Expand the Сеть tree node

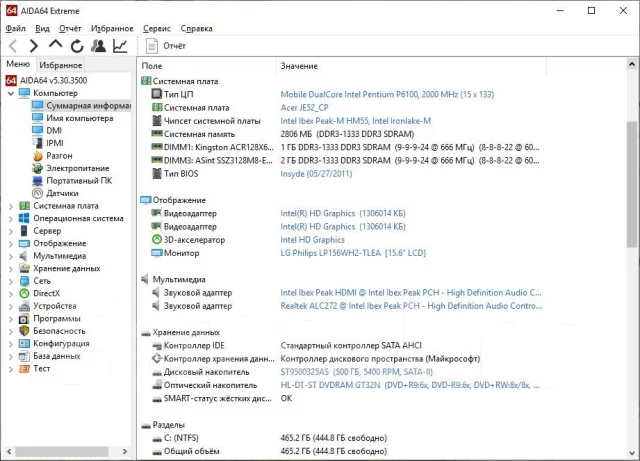click(x=11, y=281)
